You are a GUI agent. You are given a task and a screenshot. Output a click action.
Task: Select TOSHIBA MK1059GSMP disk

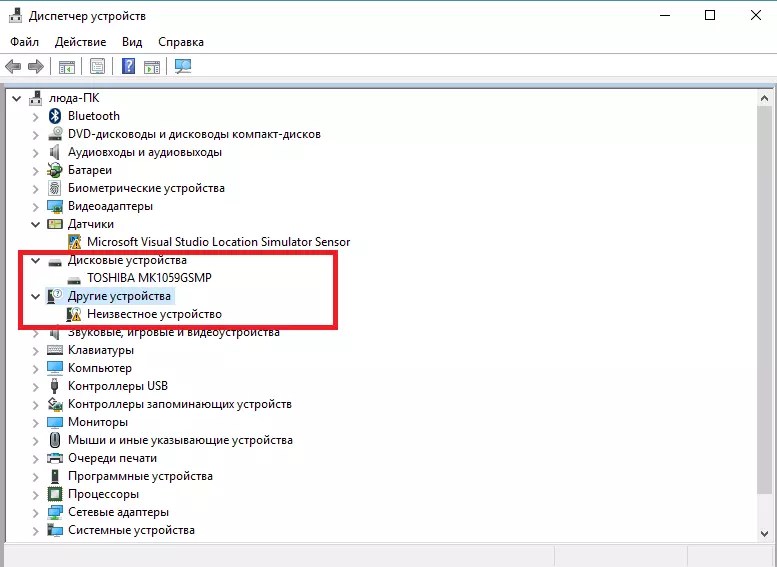pos(149,278)
